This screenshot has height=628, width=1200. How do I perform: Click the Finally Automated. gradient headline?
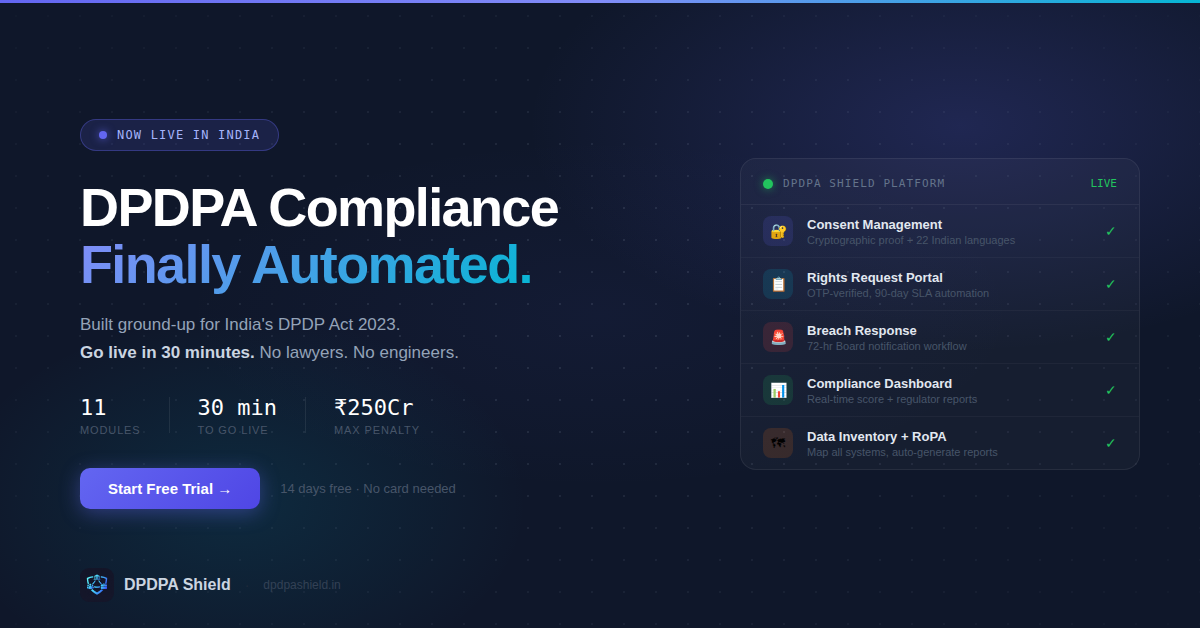click(306, 265)
